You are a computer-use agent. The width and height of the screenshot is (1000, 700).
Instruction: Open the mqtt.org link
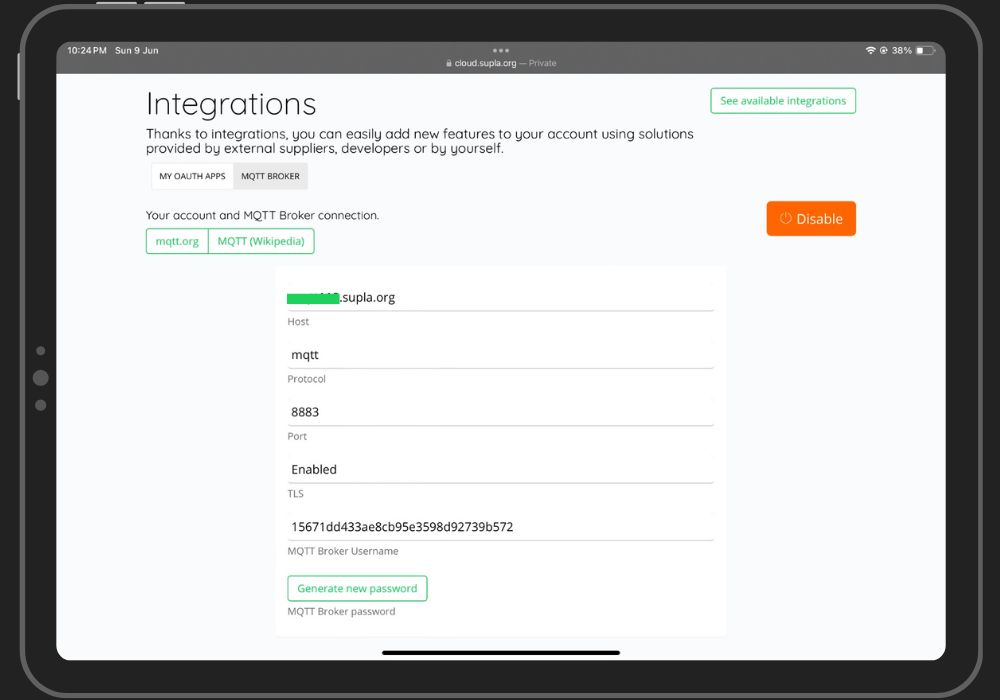(x=177, y=241)
